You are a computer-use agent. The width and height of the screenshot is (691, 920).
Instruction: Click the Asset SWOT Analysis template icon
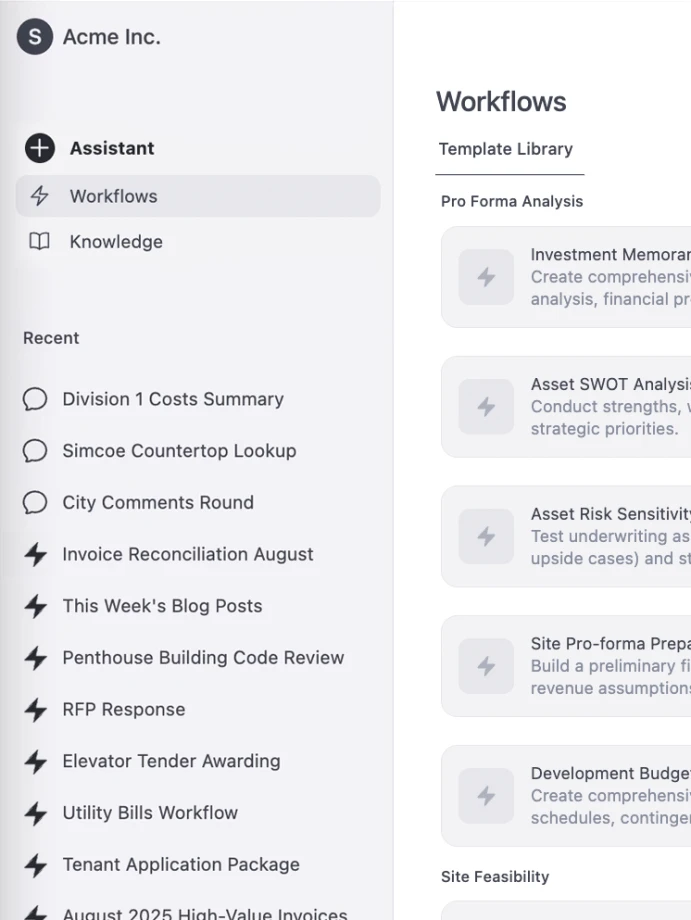(x=486, y=407)
